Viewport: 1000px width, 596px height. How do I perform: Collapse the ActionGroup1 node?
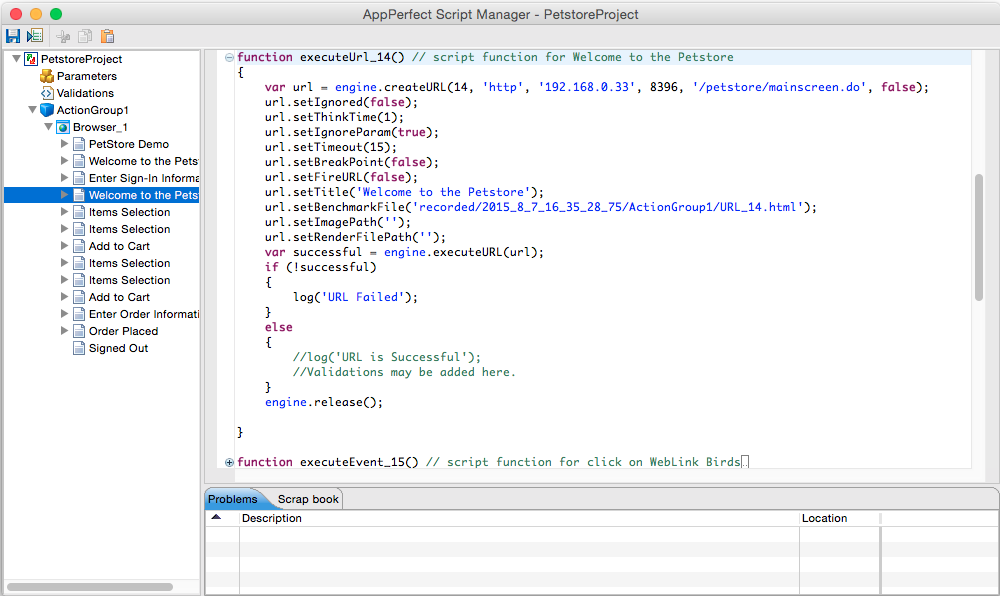pos(33,110)
